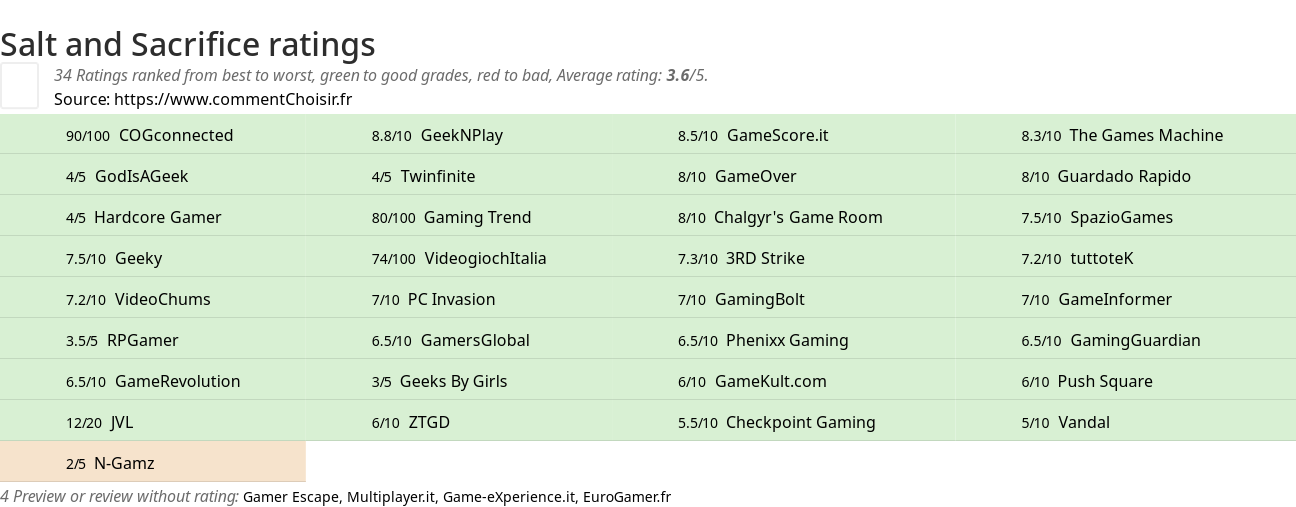Open the Twinfinite review entry

(459, 176)
